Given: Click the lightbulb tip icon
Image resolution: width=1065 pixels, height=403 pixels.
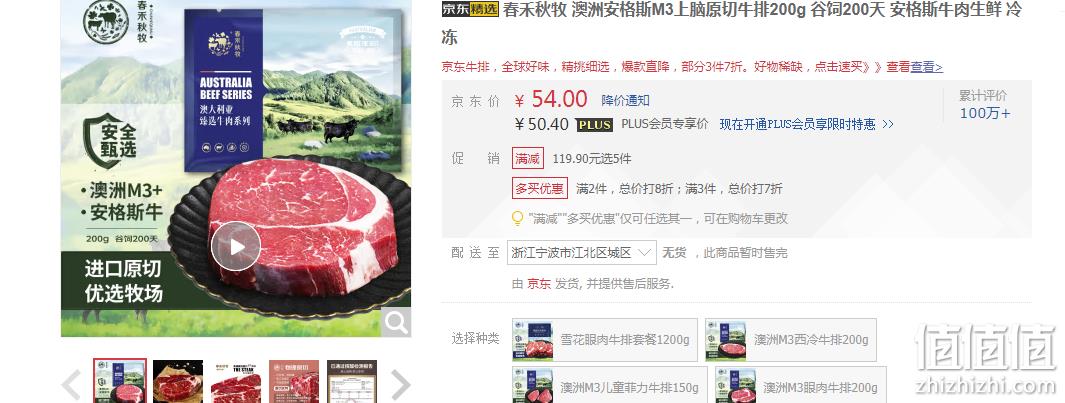Looking at the screenshot, I should tap(518, 218).
